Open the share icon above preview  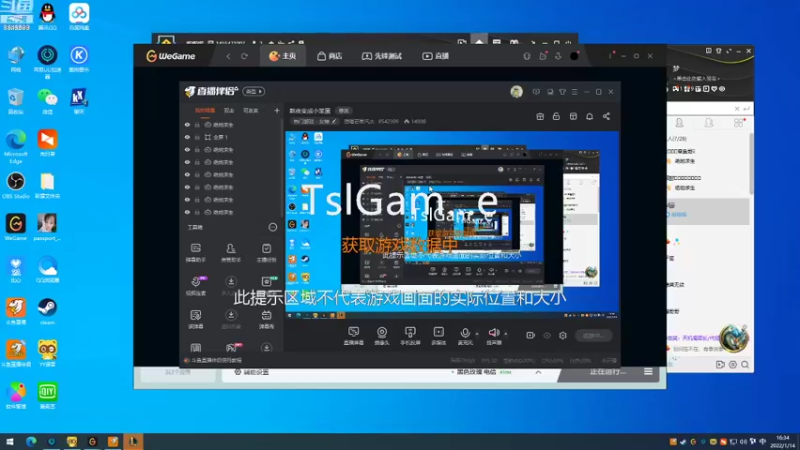[x=606, y=116]
